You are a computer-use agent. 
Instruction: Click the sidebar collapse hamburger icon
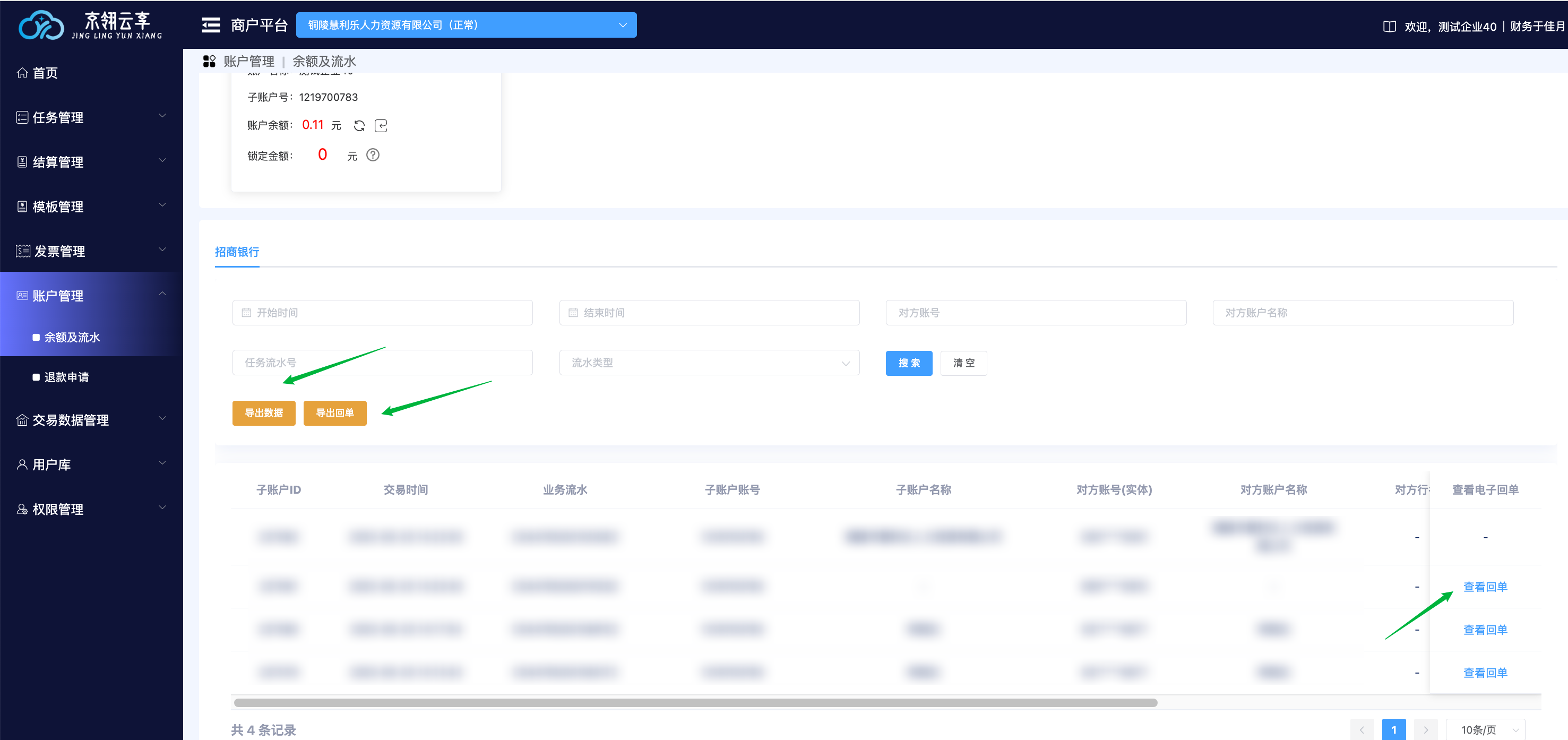click(211, 25)
